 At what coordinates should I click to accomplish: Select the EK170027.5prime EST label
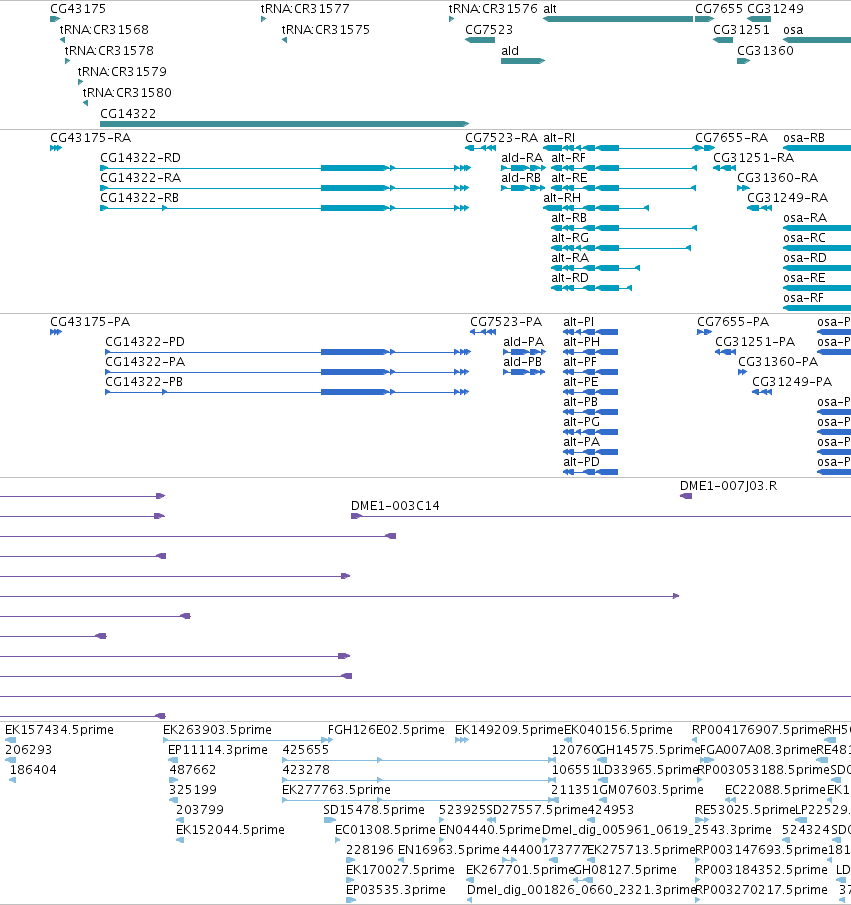(400, 870)
